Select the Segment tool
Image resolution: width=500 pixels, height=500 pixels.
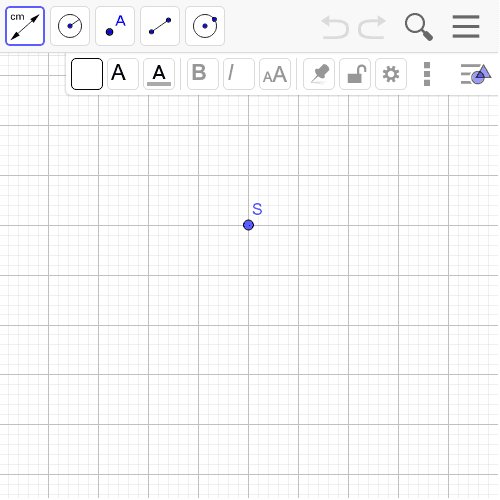160,26
